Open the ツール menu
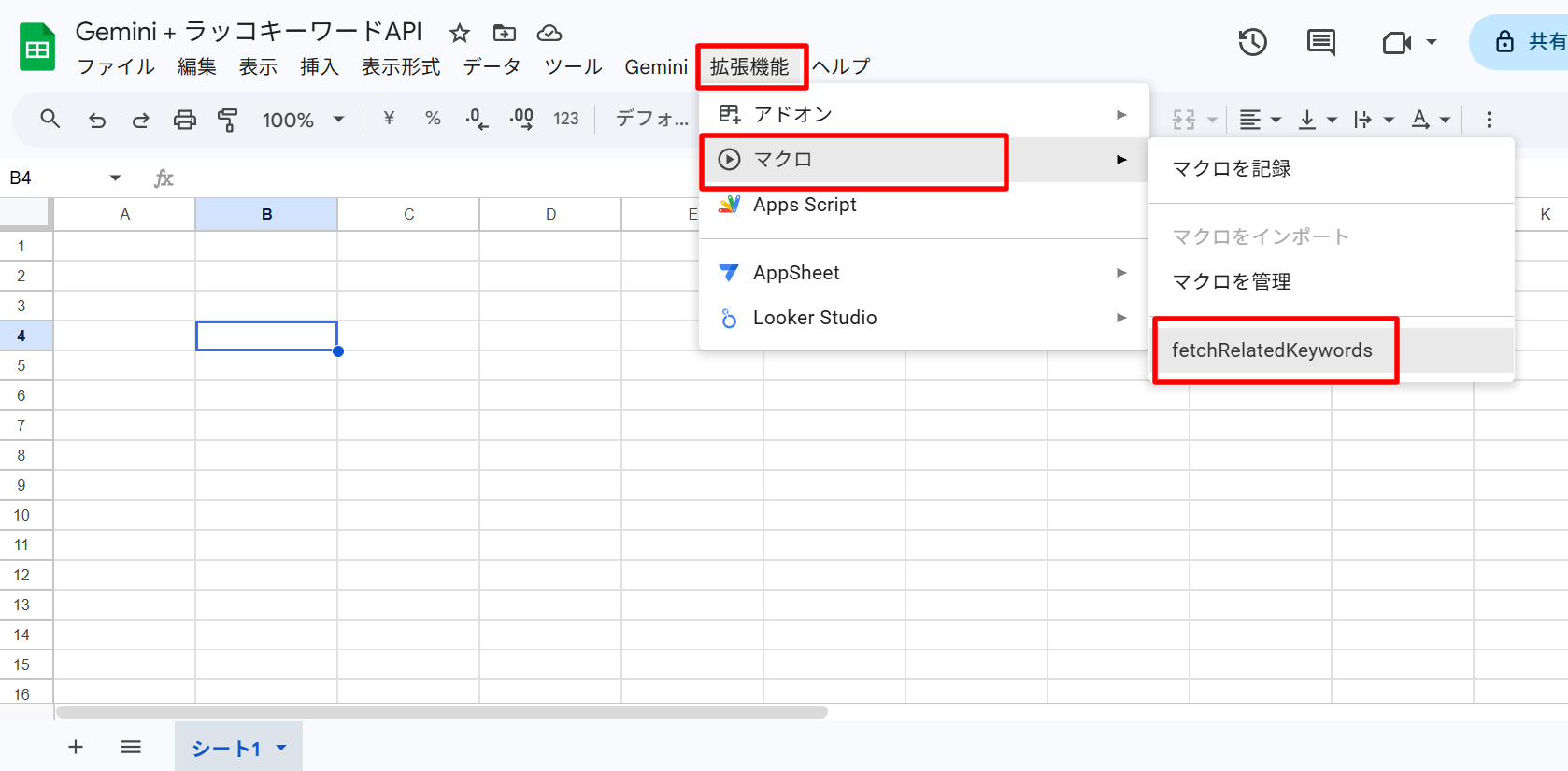This screenshot has width=1568, height=771. click(573, 66)
